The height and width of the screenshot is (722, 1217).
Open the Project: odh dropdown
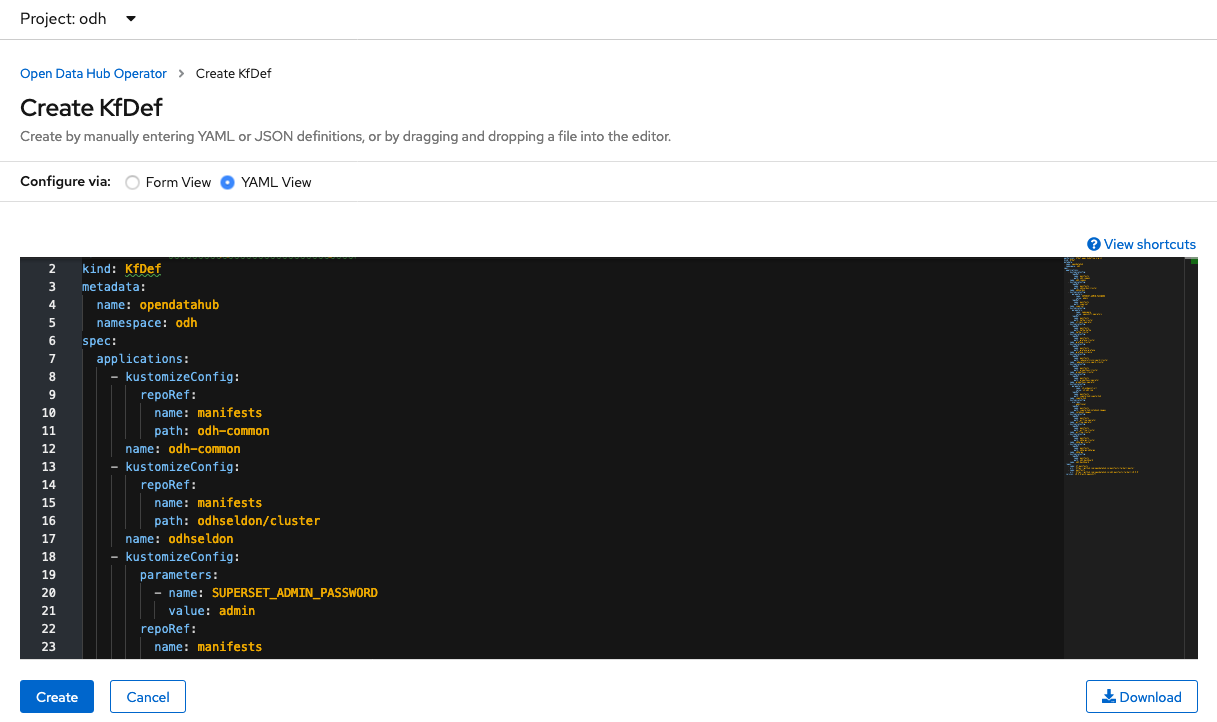[x=78, y=19]
